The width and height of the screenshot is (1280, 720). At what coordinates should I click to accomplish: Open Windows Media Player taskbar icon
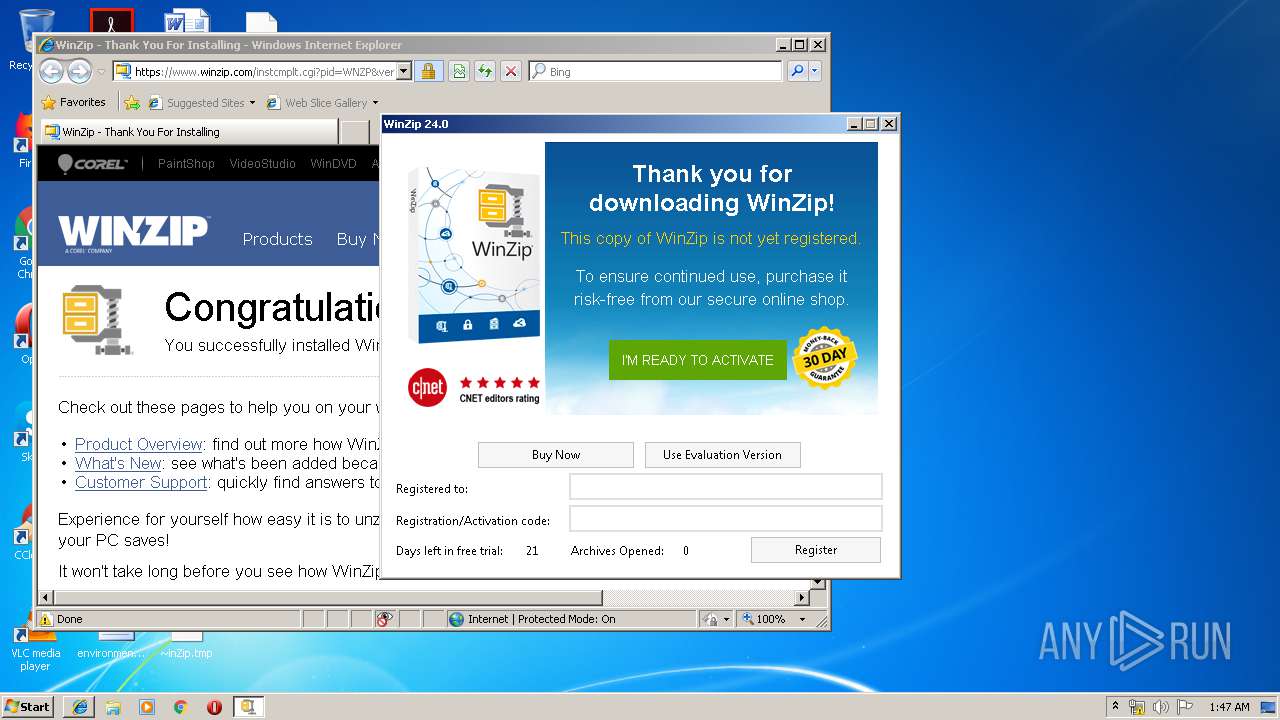[x=147, y=707]
